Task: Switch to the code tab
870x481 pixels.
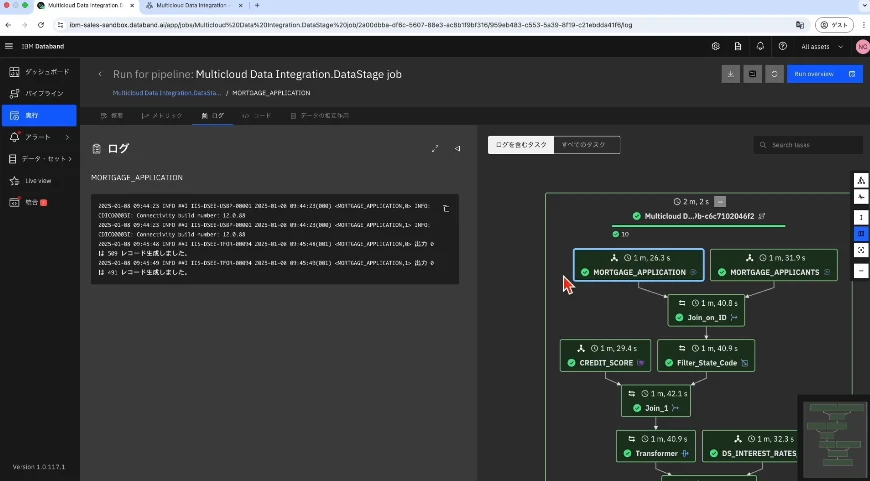Action: pyautogui.click(x=256, y=115)
